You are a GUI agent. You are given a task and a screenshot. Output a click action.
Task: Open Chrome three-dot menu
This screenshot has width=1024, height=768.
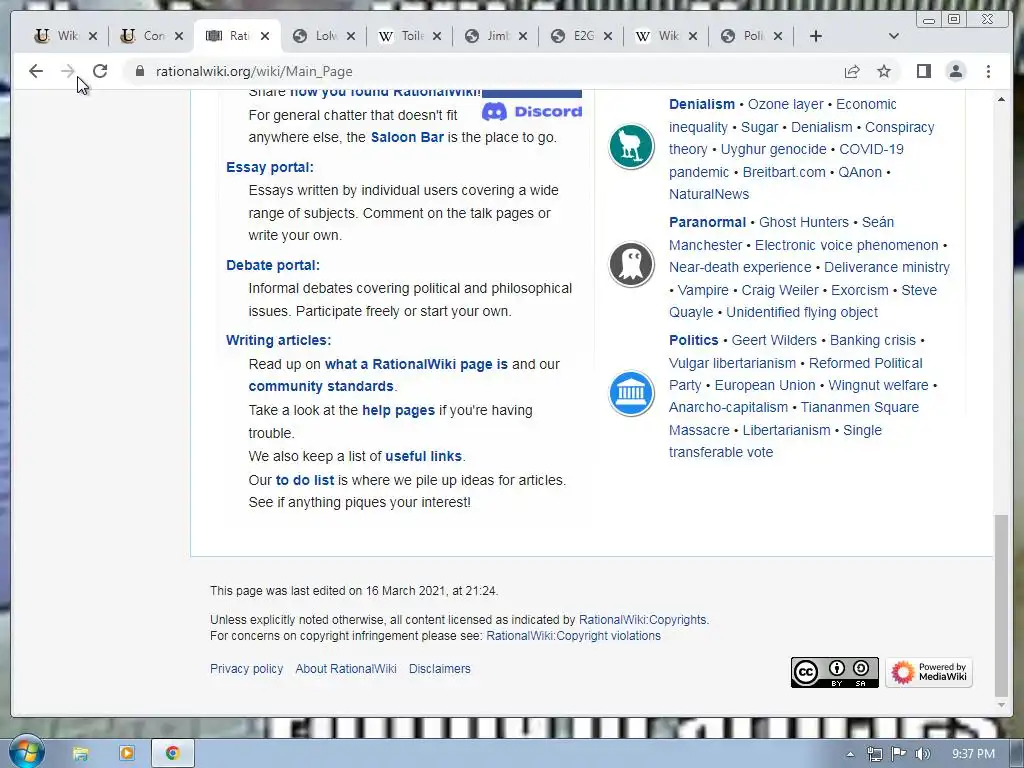(988, 71)
